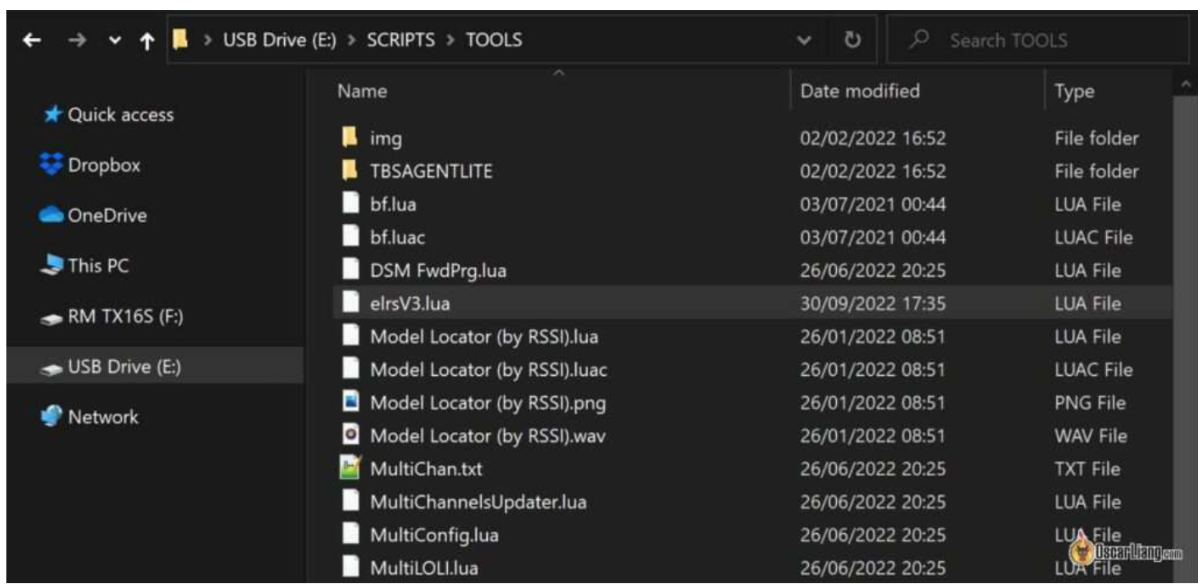Click the elrsV3.lua file icon
This screenshot has height=588, width=1198.
[350, 303]
